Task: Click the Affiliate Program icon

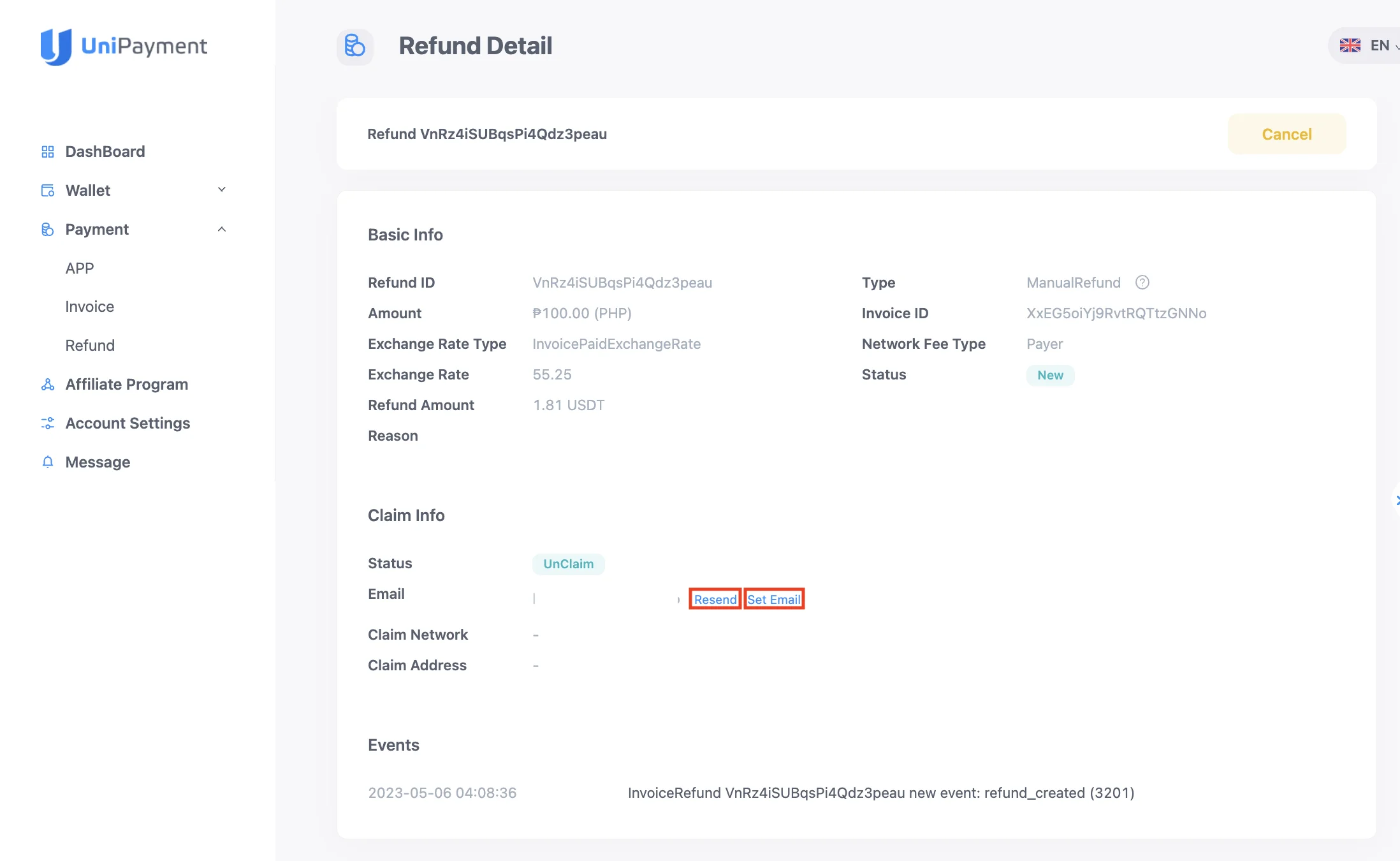Action: coord(47,384)
